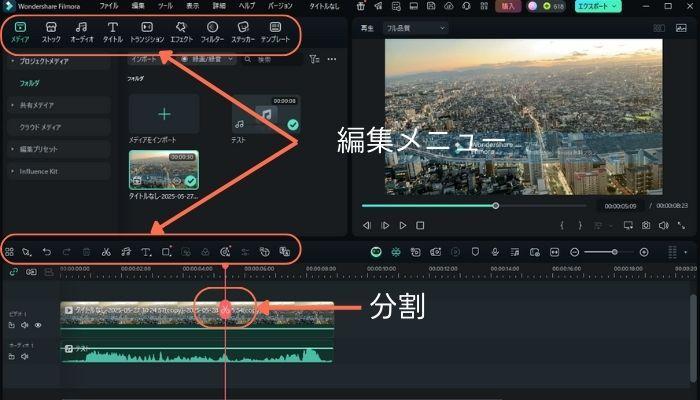Viewport: 700px width, 400px height.
Task: Open the 表示 menu
Action: pos(192,6)
